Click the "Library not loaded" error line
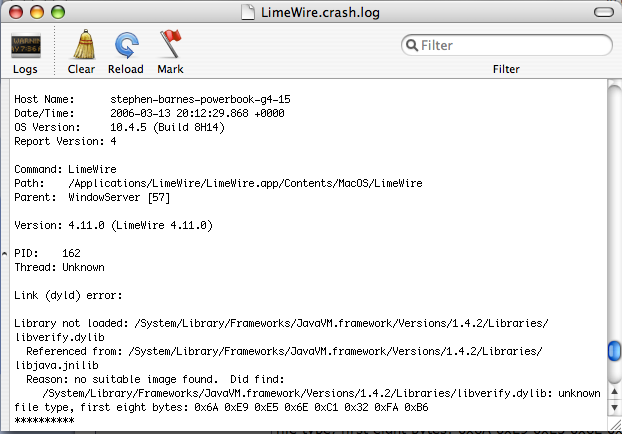Screen dimensions: 622x434 (281, 323)
